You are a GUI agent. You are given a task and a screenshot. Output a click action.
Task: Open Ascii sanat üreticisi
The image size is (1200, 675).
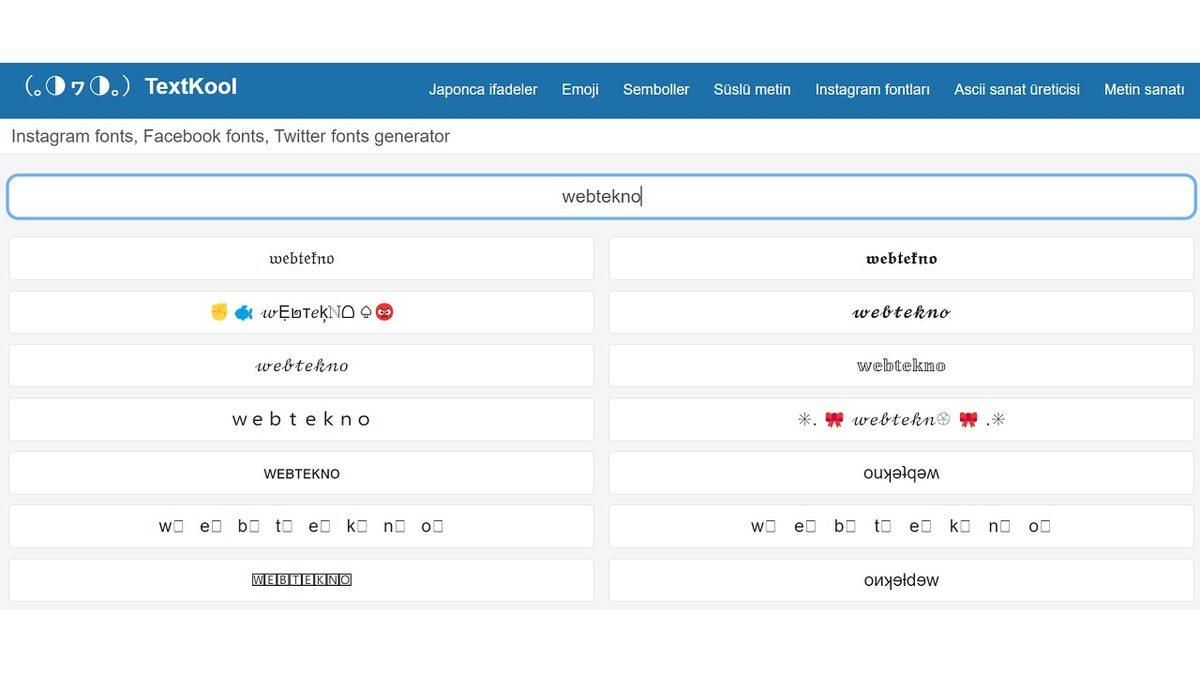tap(1016, 90)
